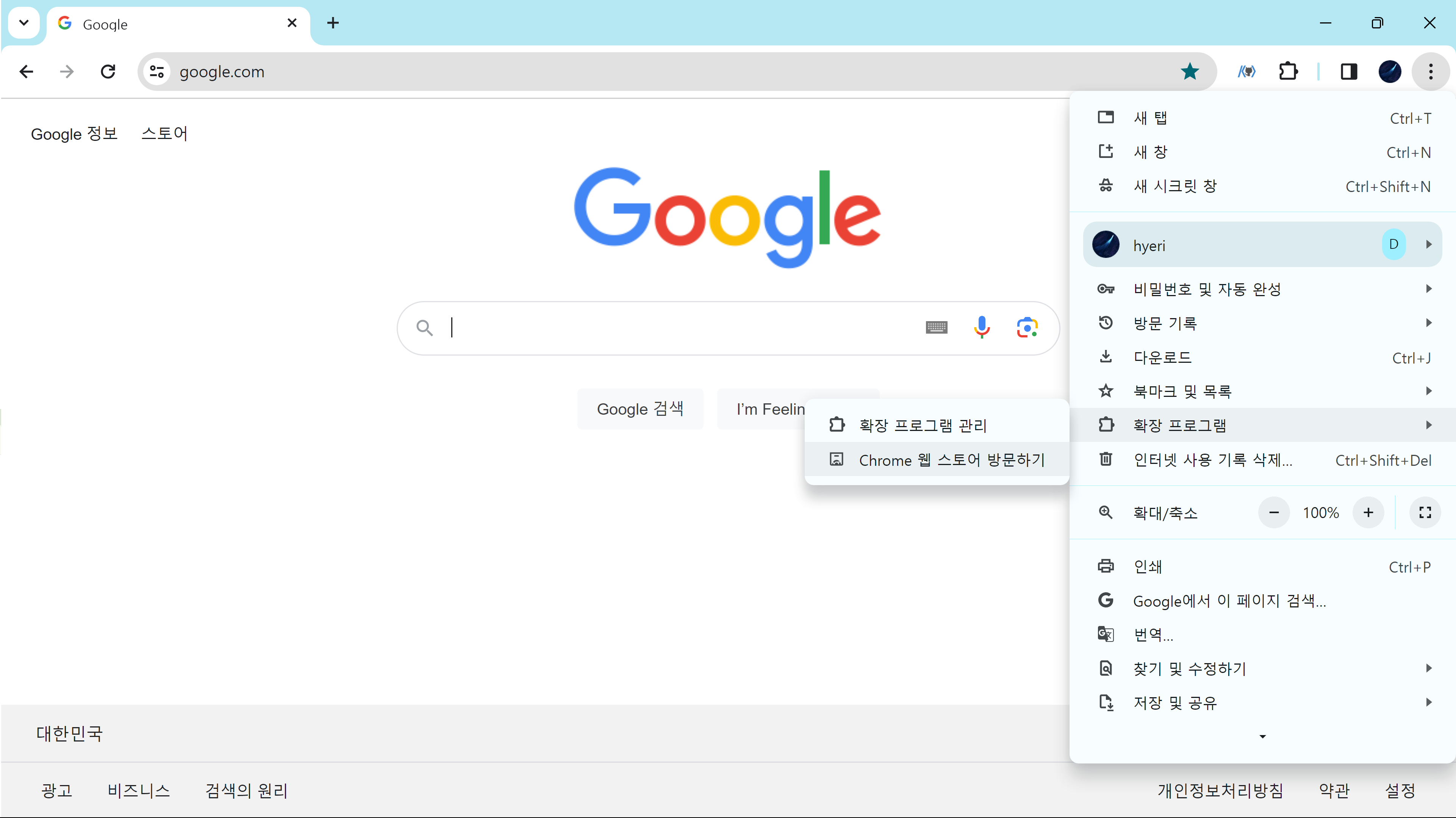Select 확장 프로그램 관리 submenu item
The width and height of the screenshot is (1456, 818).
click(923, 425)
